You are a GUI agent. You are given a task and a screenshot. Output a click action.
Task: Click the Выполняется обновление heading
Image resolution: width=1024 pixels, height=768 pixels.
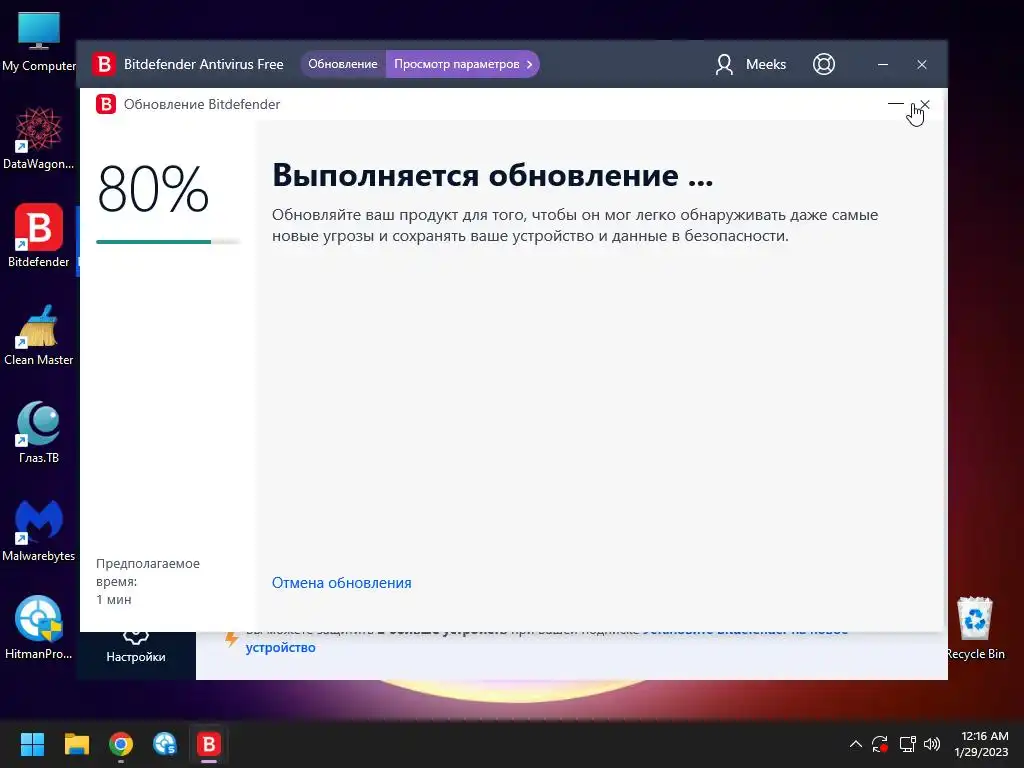[x=492, y=175]
